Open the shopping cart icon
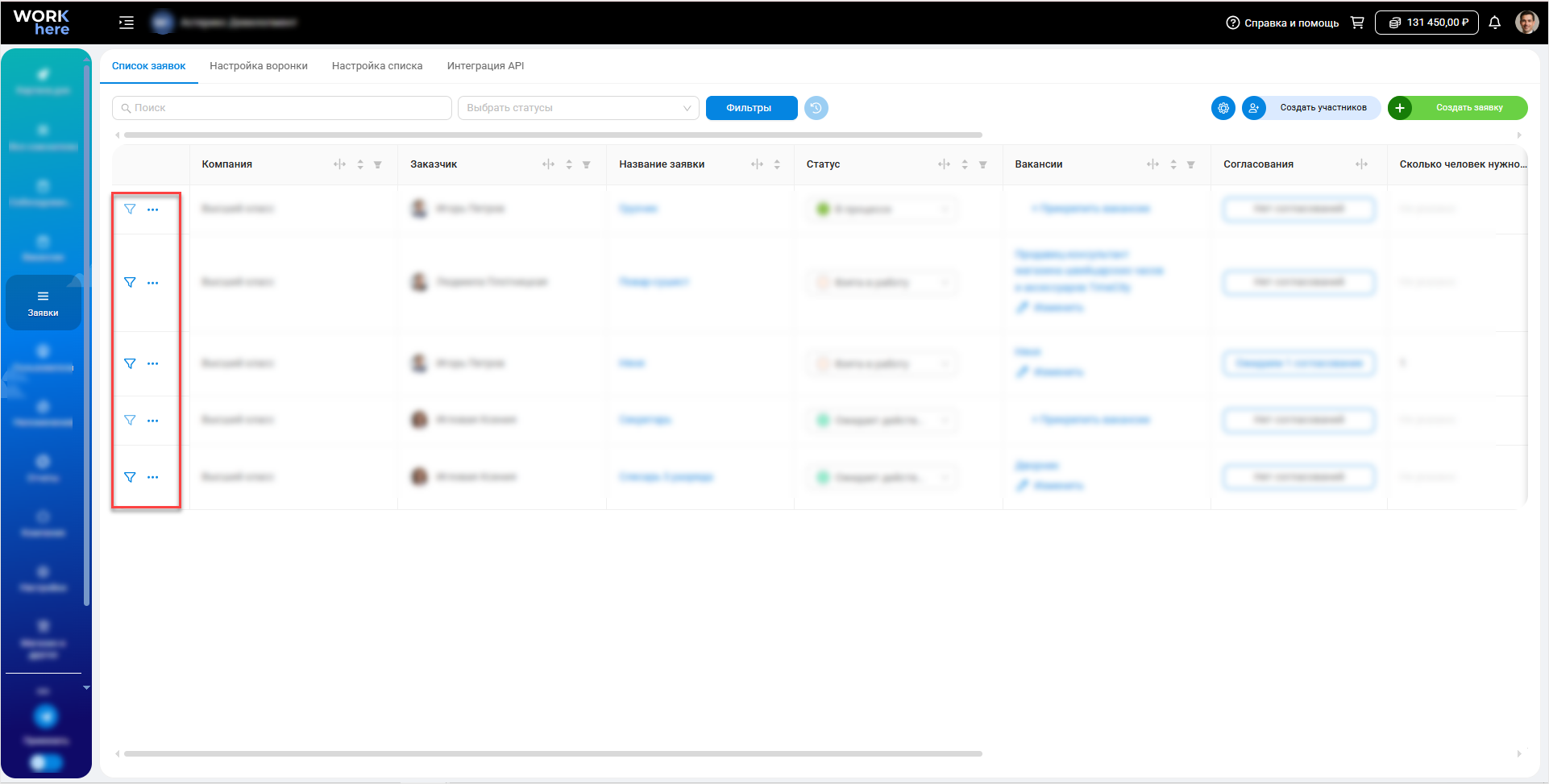Viewport: 1549px width, 784px height. (x=1357, y=23)
